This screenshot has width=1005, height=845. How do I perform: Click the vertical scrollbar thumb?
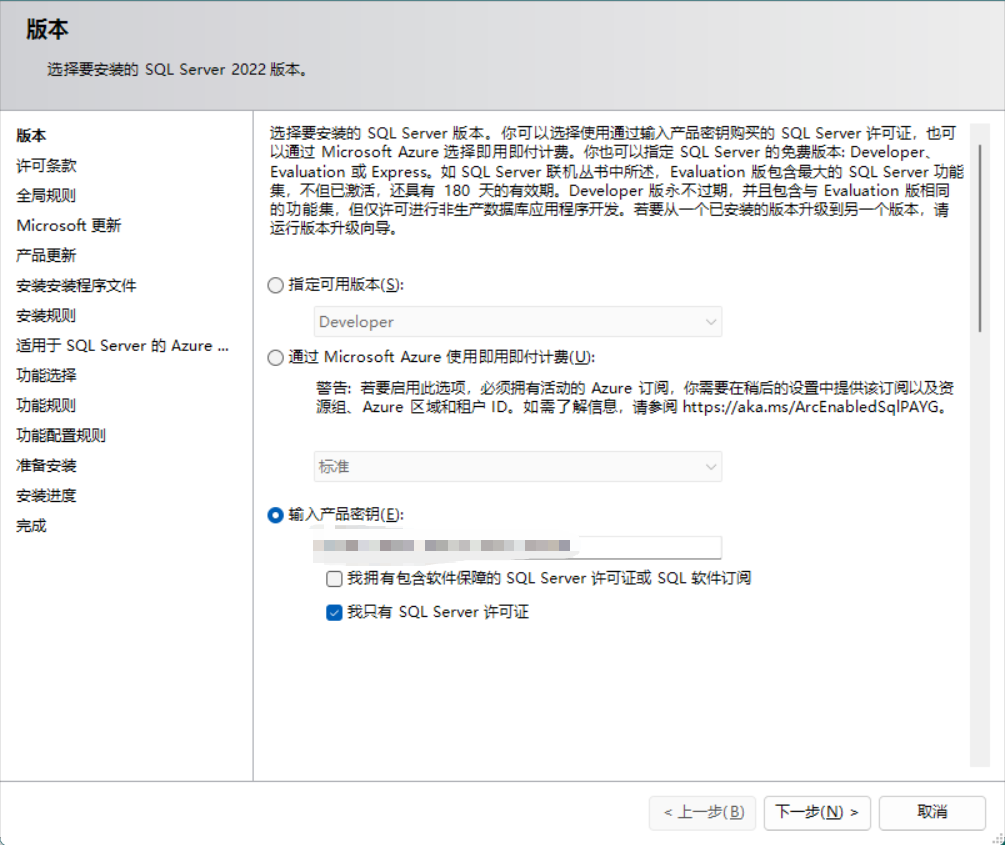(x=979, y=238)
